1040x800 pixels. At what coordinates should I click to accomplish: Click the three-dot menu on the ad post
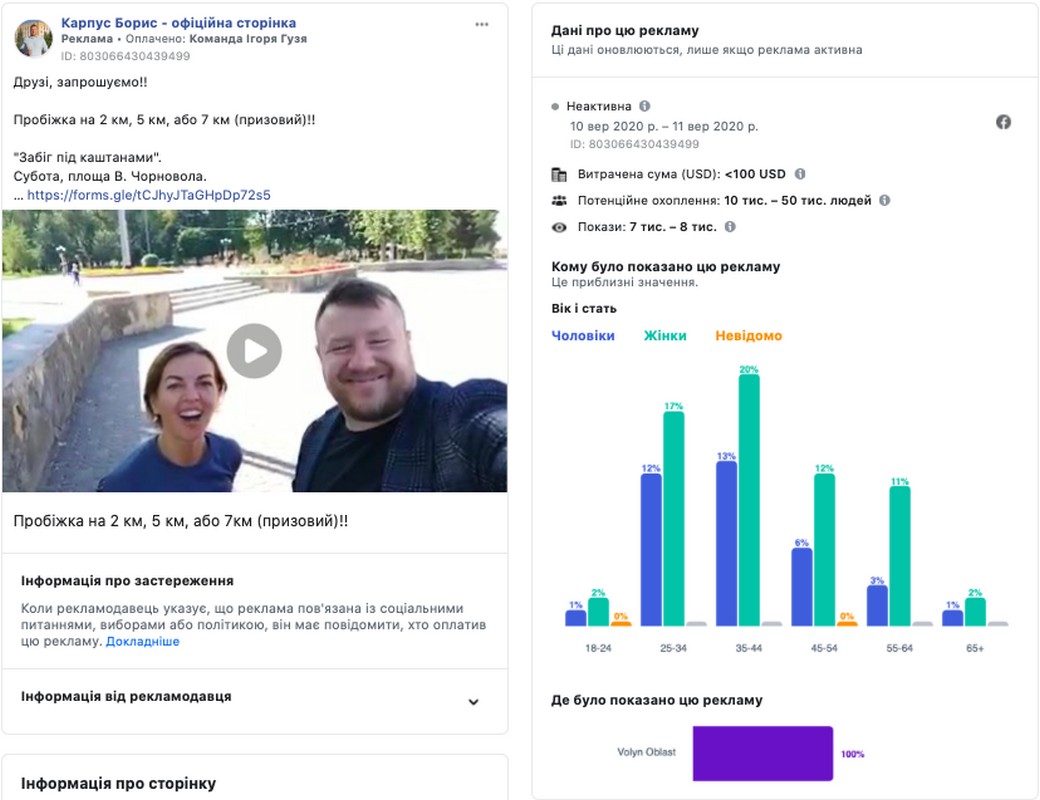[x=482, y=24]
